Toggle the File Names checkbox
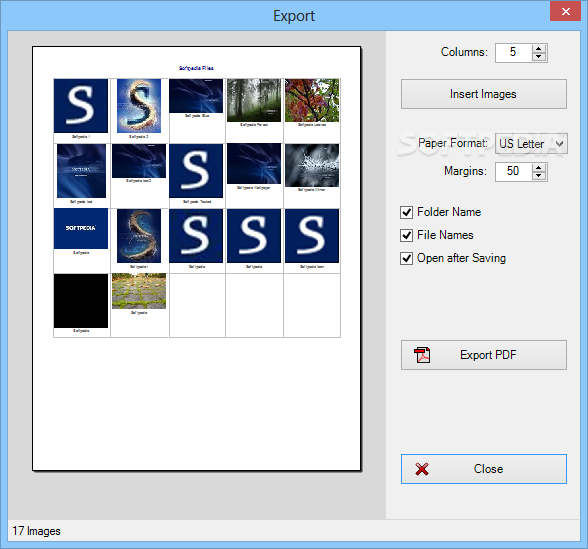588x549 pixels. pos(406,235)
